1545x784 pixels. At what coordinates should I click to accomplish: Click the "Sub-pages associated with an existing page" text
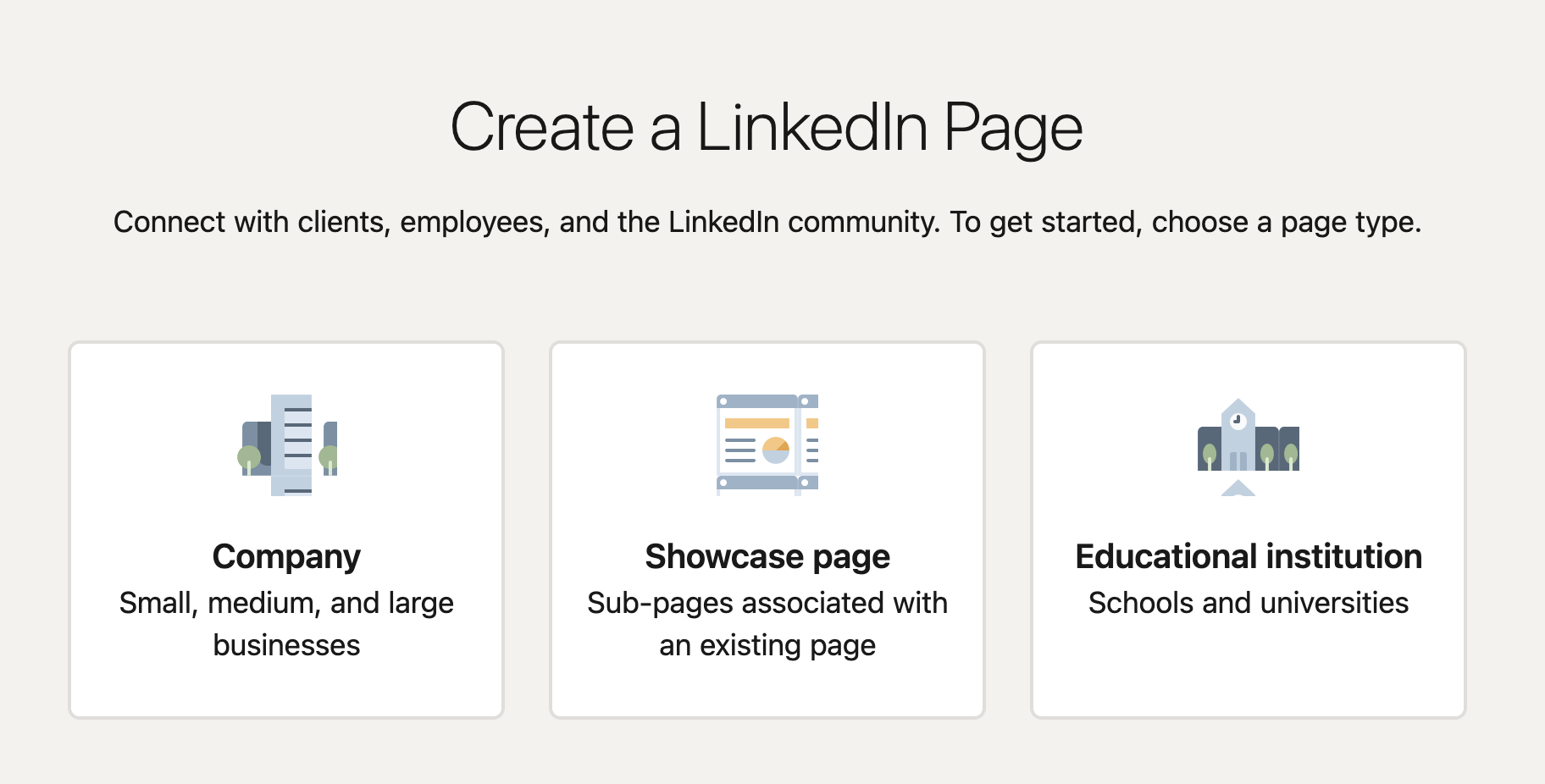(x=767, y=624)
